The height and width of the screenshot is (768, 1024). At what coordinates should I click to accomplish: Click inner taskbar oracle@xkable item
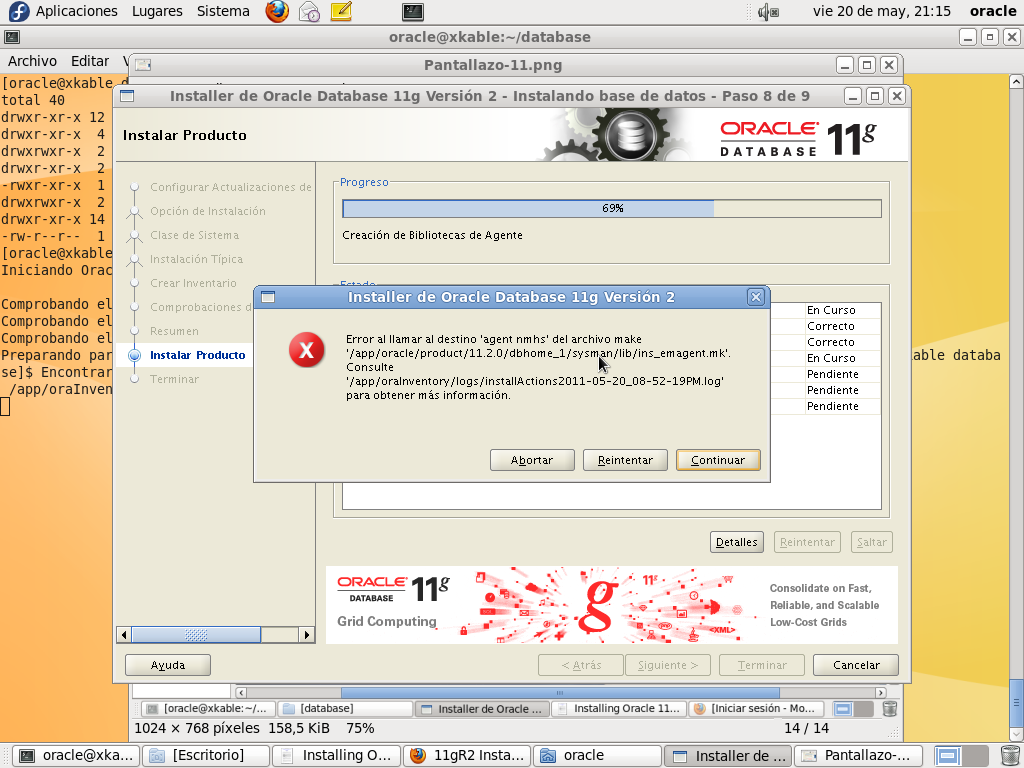tap(208, 709)
